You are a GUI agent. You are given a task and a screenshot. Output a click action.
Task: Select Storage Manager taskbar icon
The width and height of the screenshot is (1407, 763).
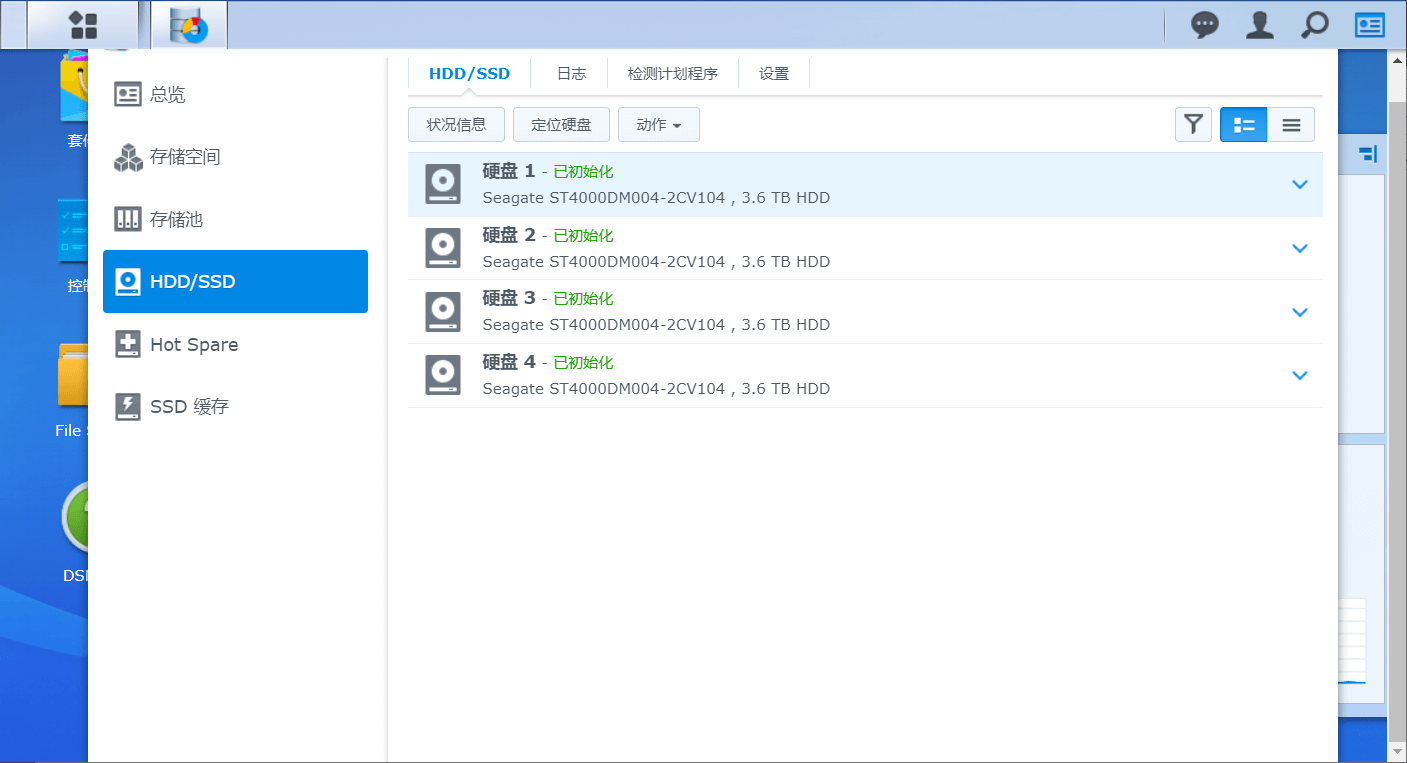click(189, 25)
